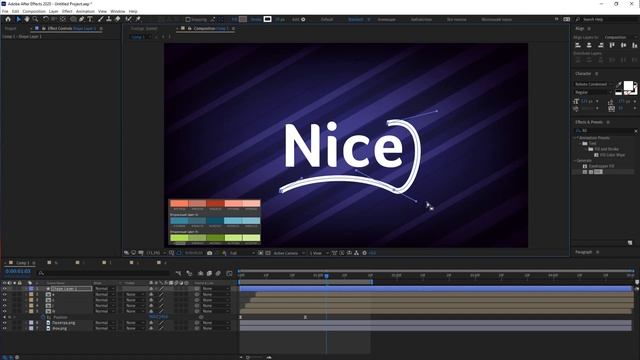
Task: Enable Motion Blur switch icon in timeline
Action: click(218, 273)
